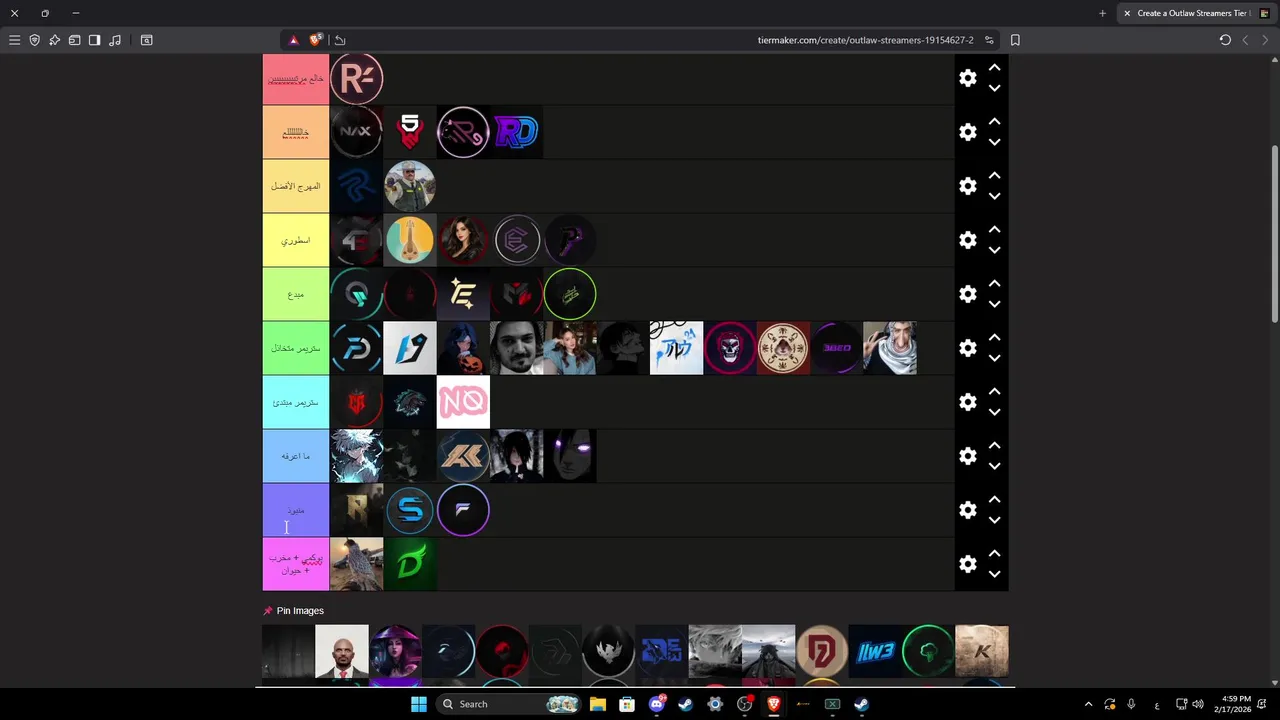Click the pin extensions icon in browser toolbar

pos(54,40)
